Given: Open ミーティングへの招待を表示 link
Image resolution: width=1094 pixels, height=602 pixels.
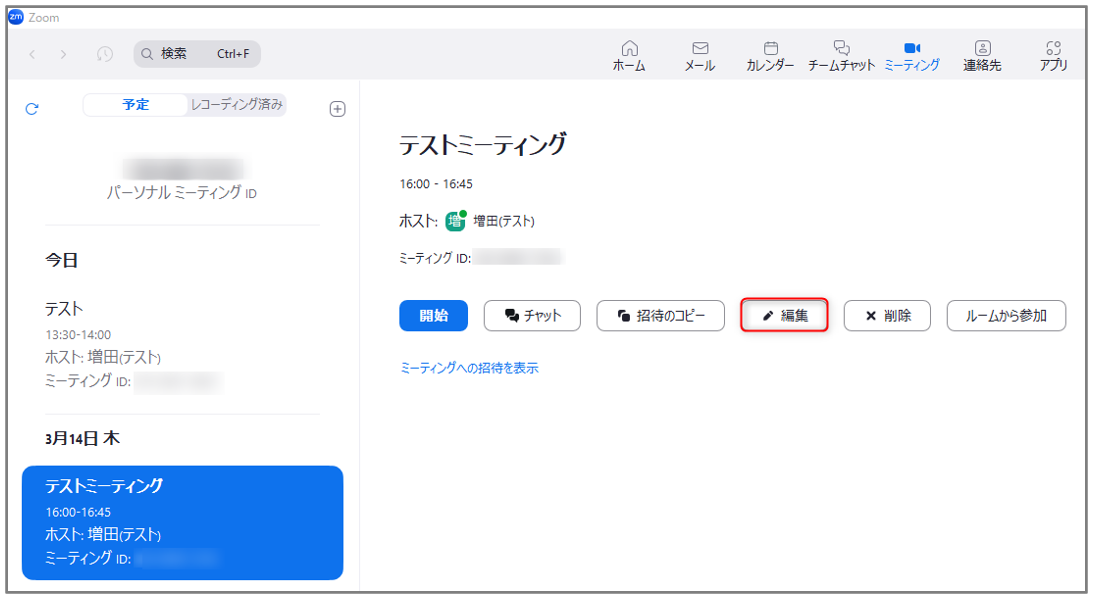Looking at the screenshot, I should tap(469, 368).
